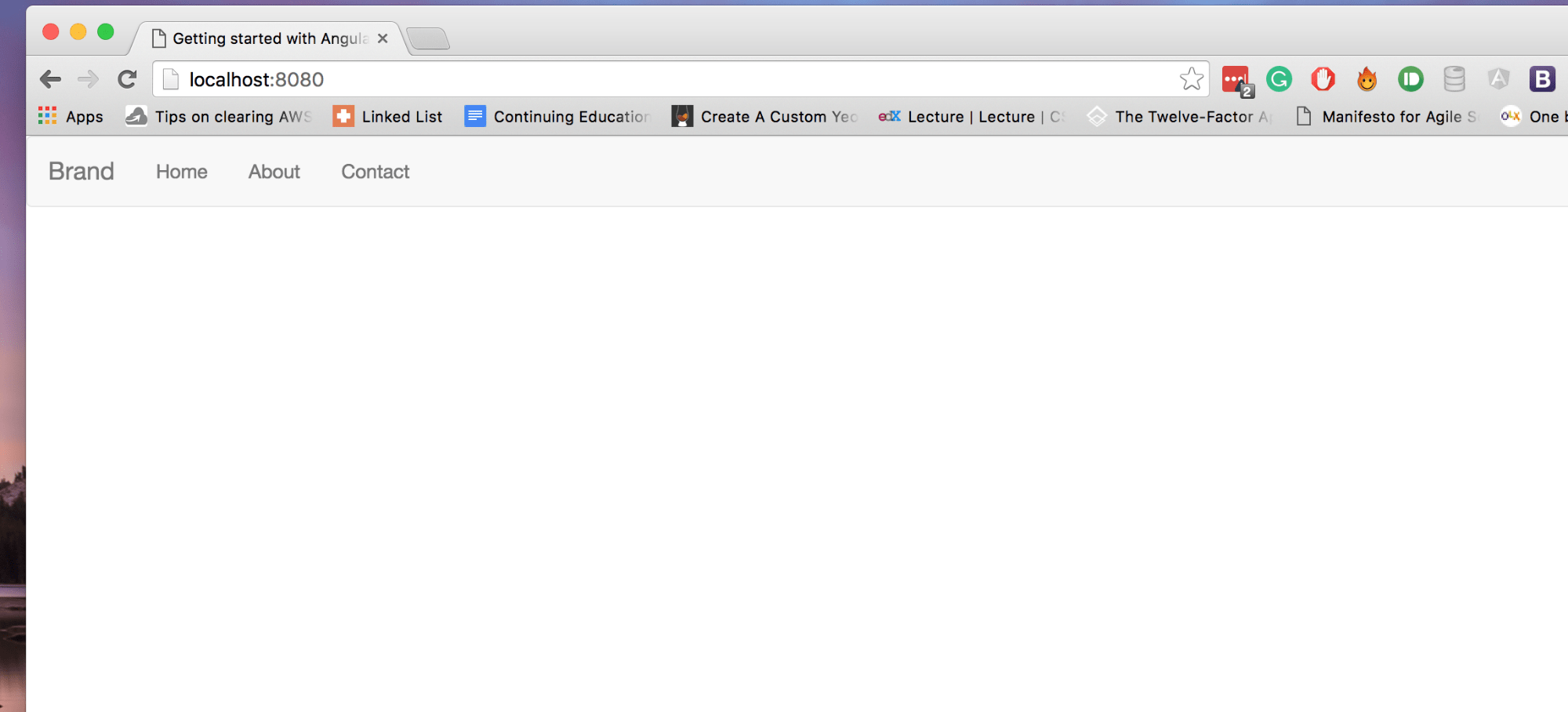Screen dimensions: 1568x712
Task: Reload the page with the refresh icon
Action: tap(127, 79)
